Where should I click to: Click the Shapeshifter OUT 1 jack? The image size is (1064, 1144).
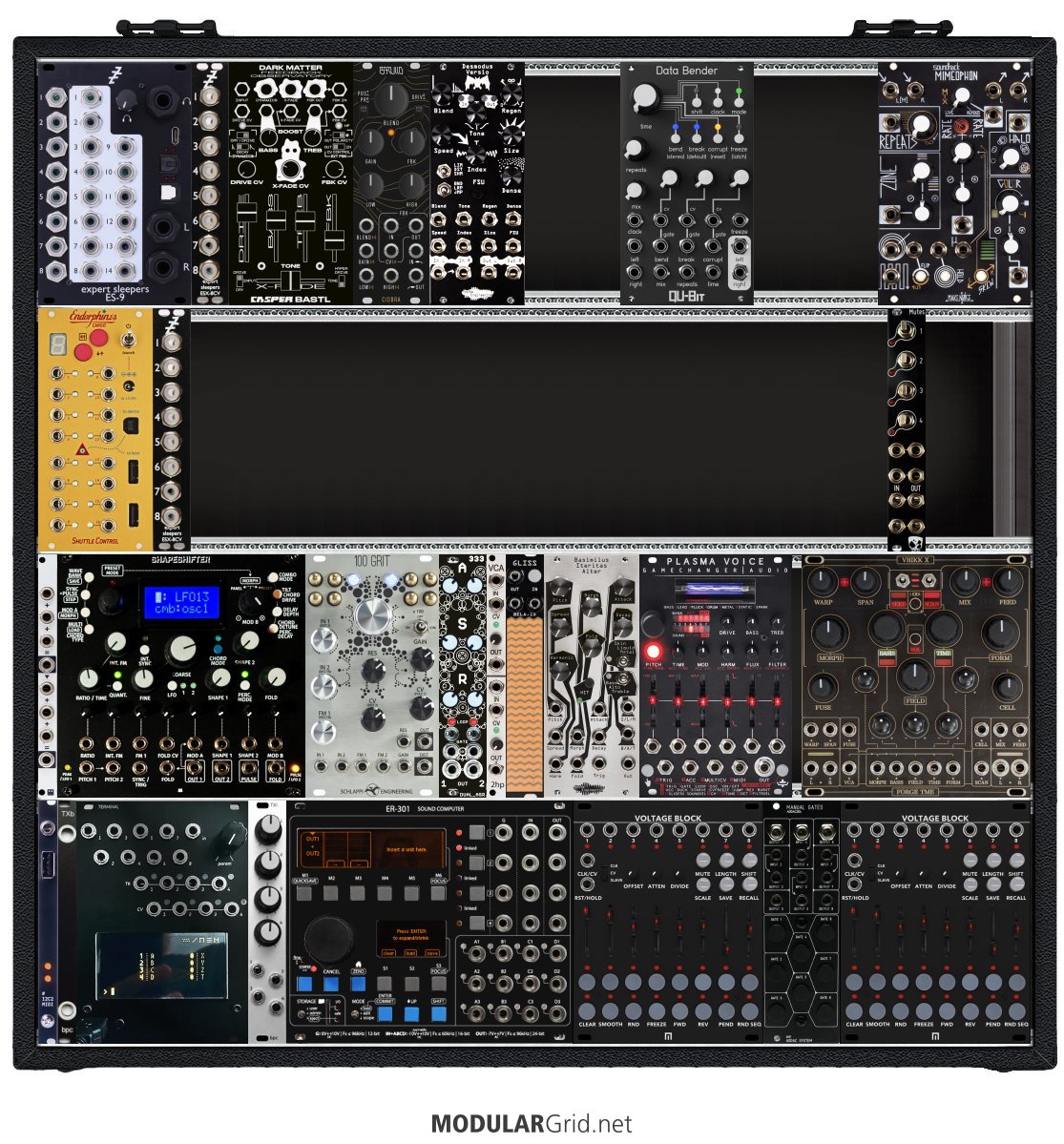(x=194, y=768)
